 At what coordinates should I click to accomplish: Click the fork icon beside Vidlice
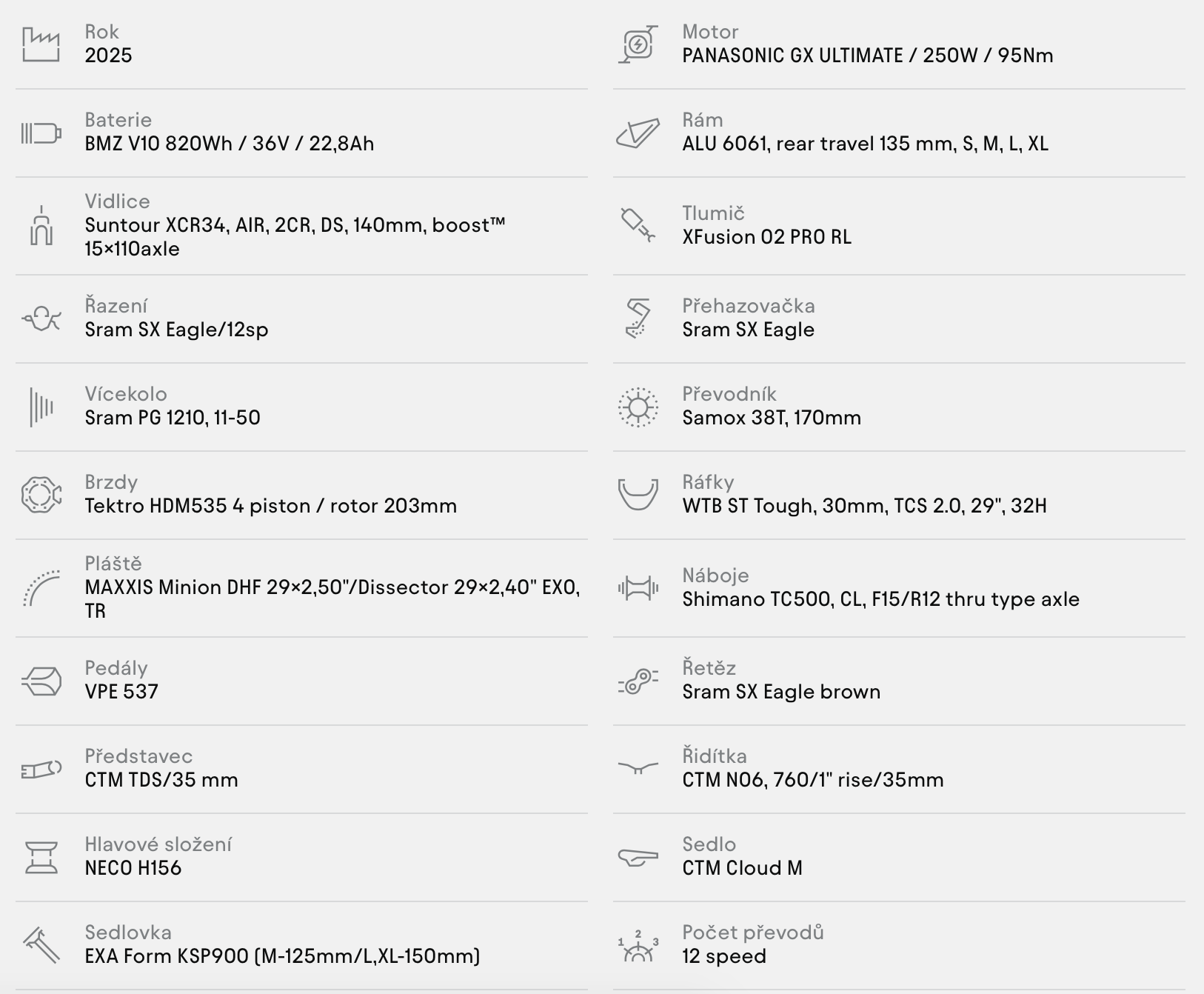coord(41,225)
